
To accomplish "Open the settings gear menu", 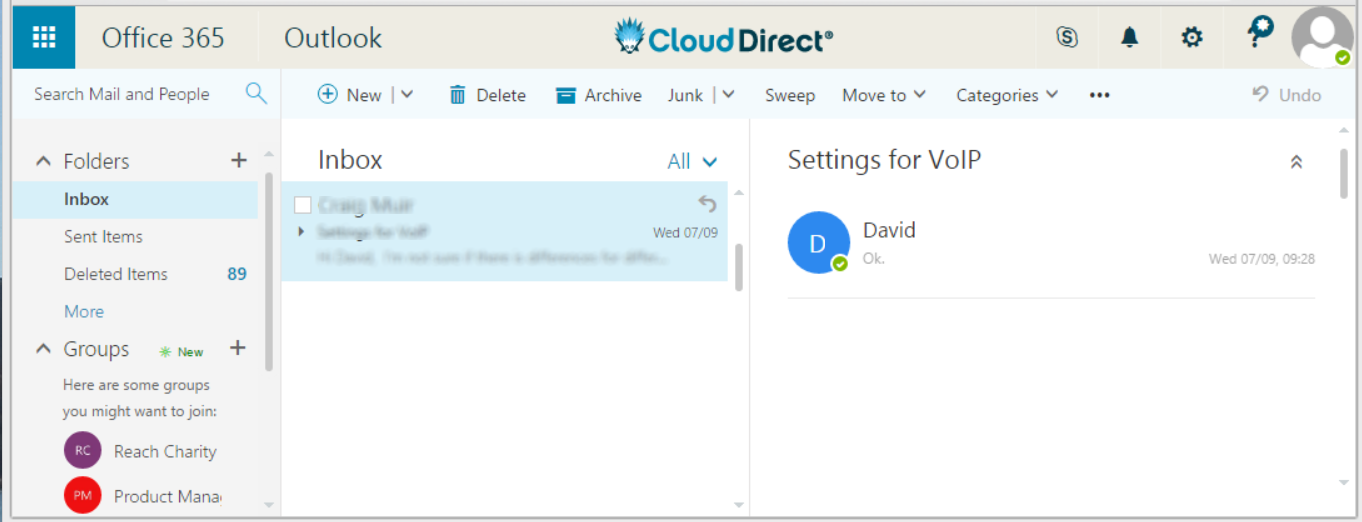I will [x=1191, y=38].
